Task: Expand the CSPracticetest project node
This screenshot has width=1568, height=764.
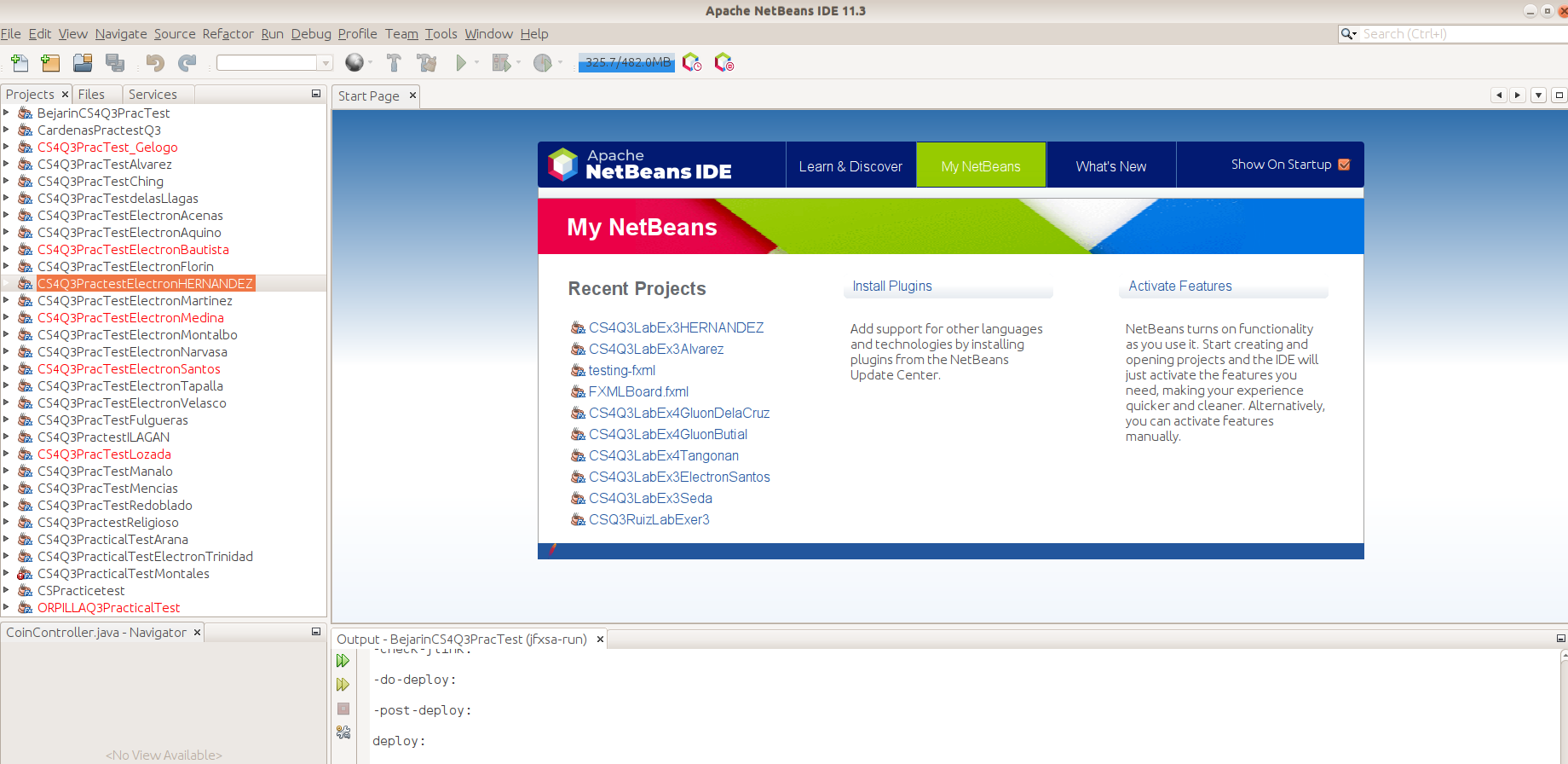Action: tap(6, 590)
